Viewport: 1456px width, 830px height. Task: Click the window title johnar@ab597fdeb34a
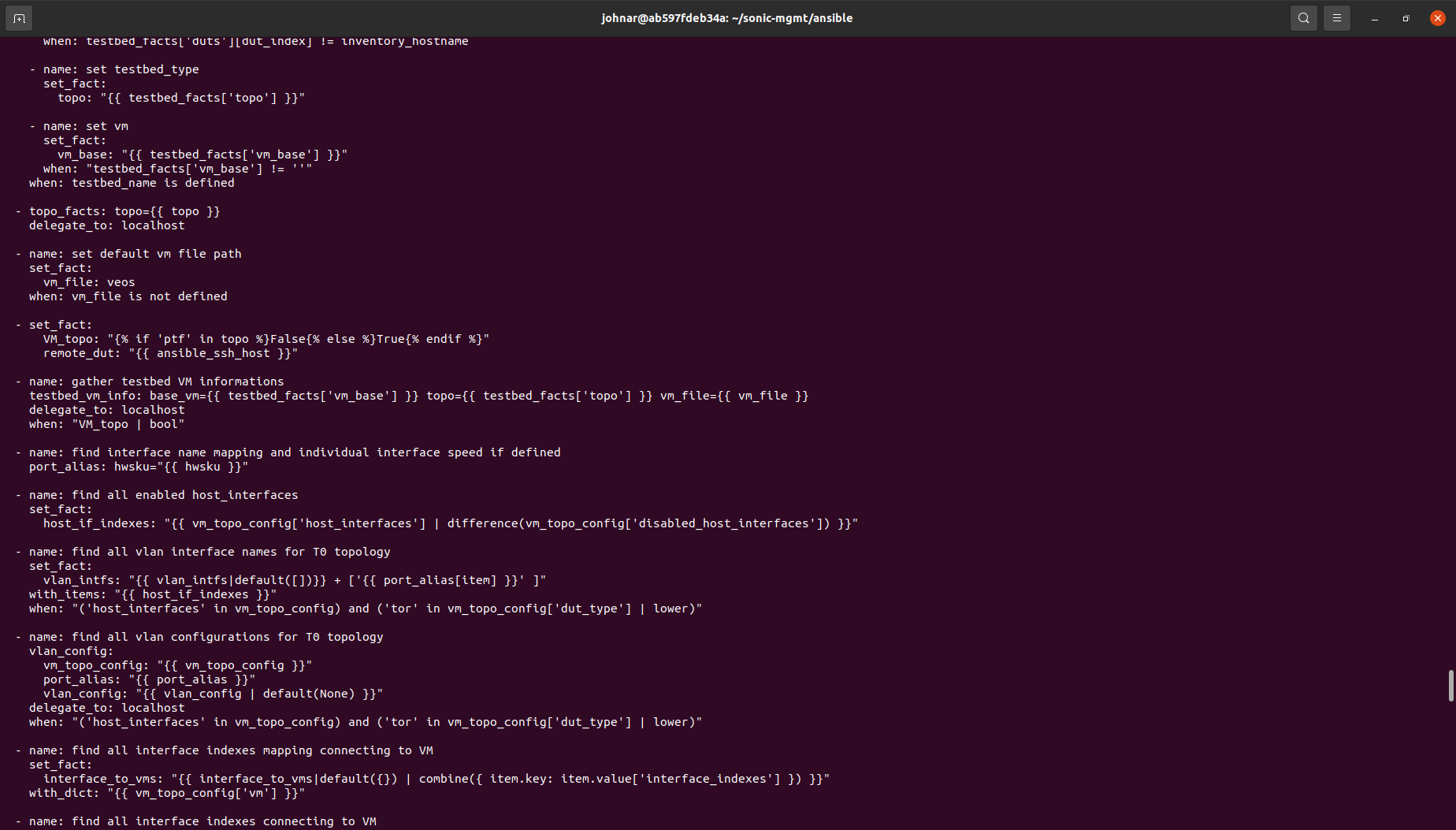726,18
